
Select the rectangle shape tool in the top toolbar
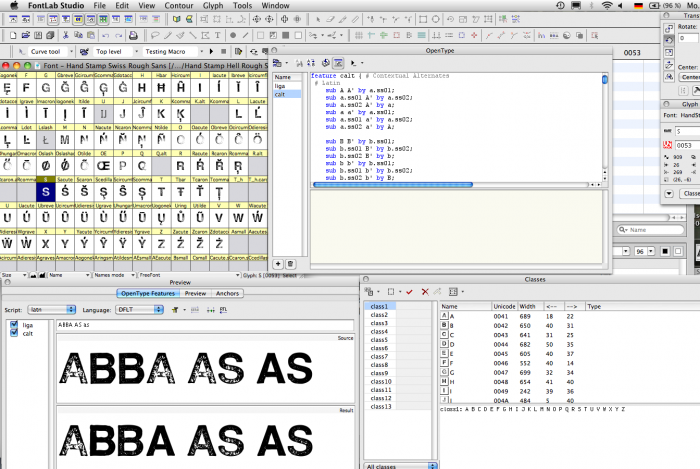pos(423,19)
